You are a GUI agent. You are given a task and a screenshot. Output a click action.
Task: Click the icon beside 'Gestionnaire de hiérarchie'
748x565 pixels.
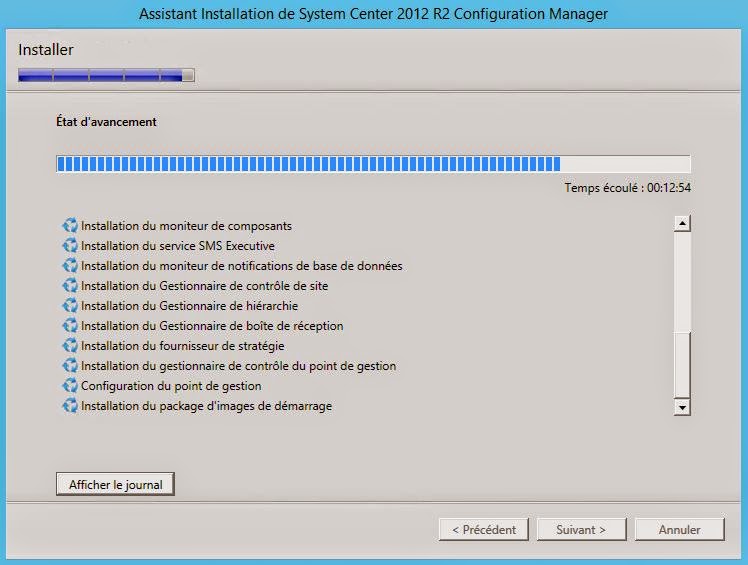pos(70,306)
